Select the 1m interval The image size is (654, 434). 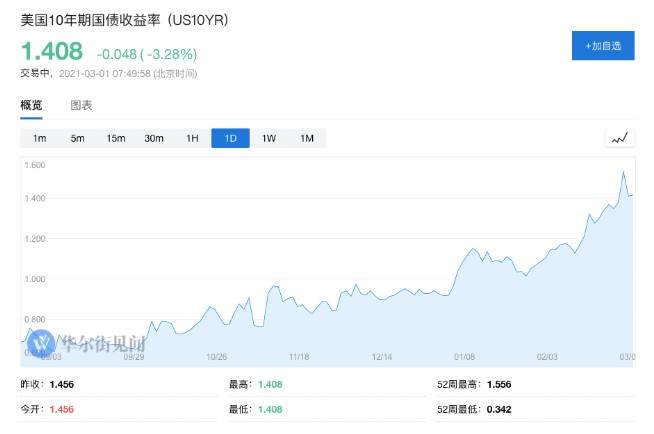pyautogui.click(x=40, y=138)
